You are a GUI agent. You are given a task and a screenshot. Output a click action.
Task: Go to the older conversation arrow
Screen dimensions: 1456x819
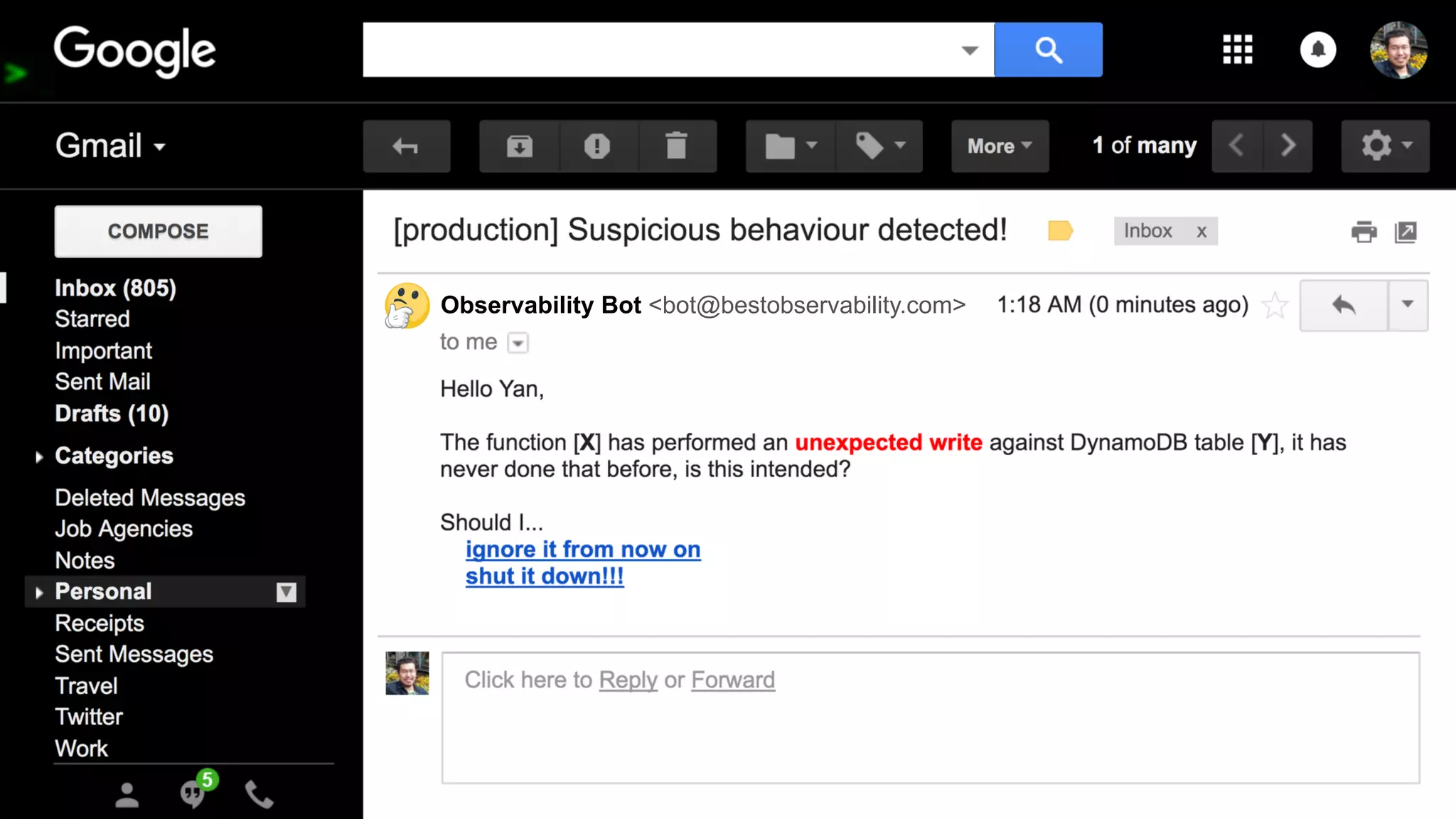[1288, 146]
